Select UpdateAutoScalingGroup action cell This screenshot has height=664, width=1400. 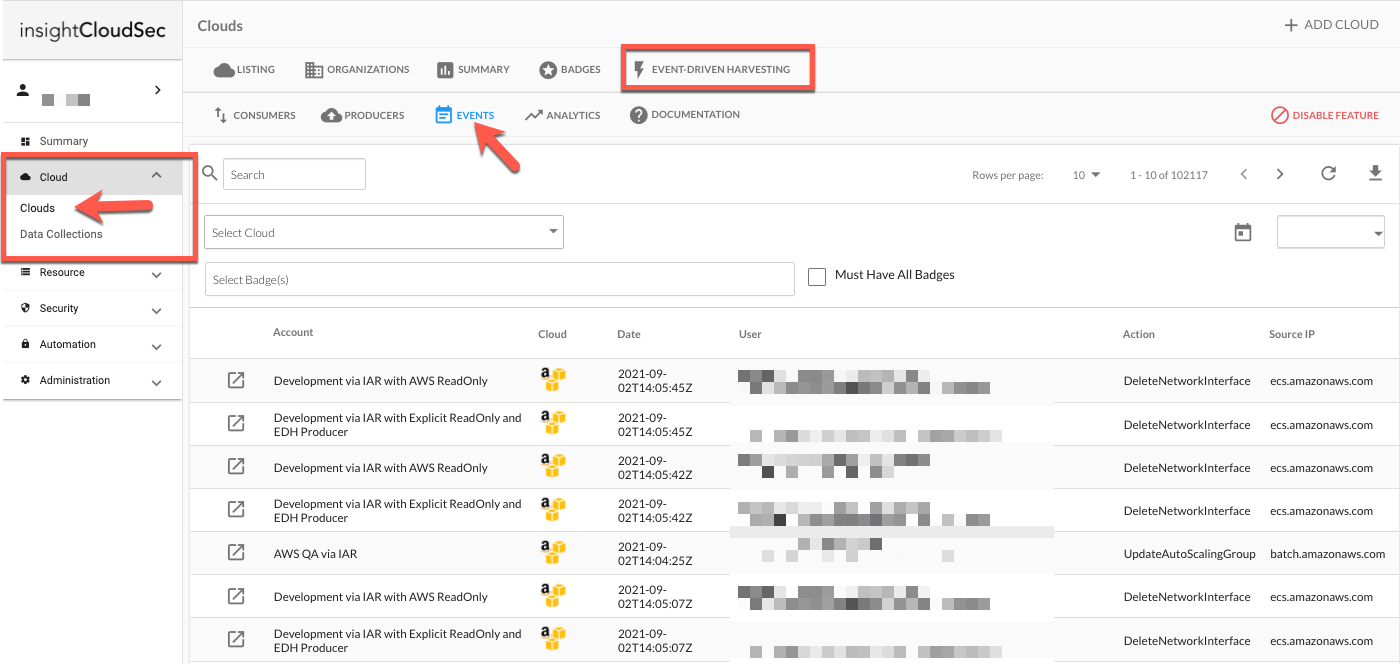(x=1189, y=553)
